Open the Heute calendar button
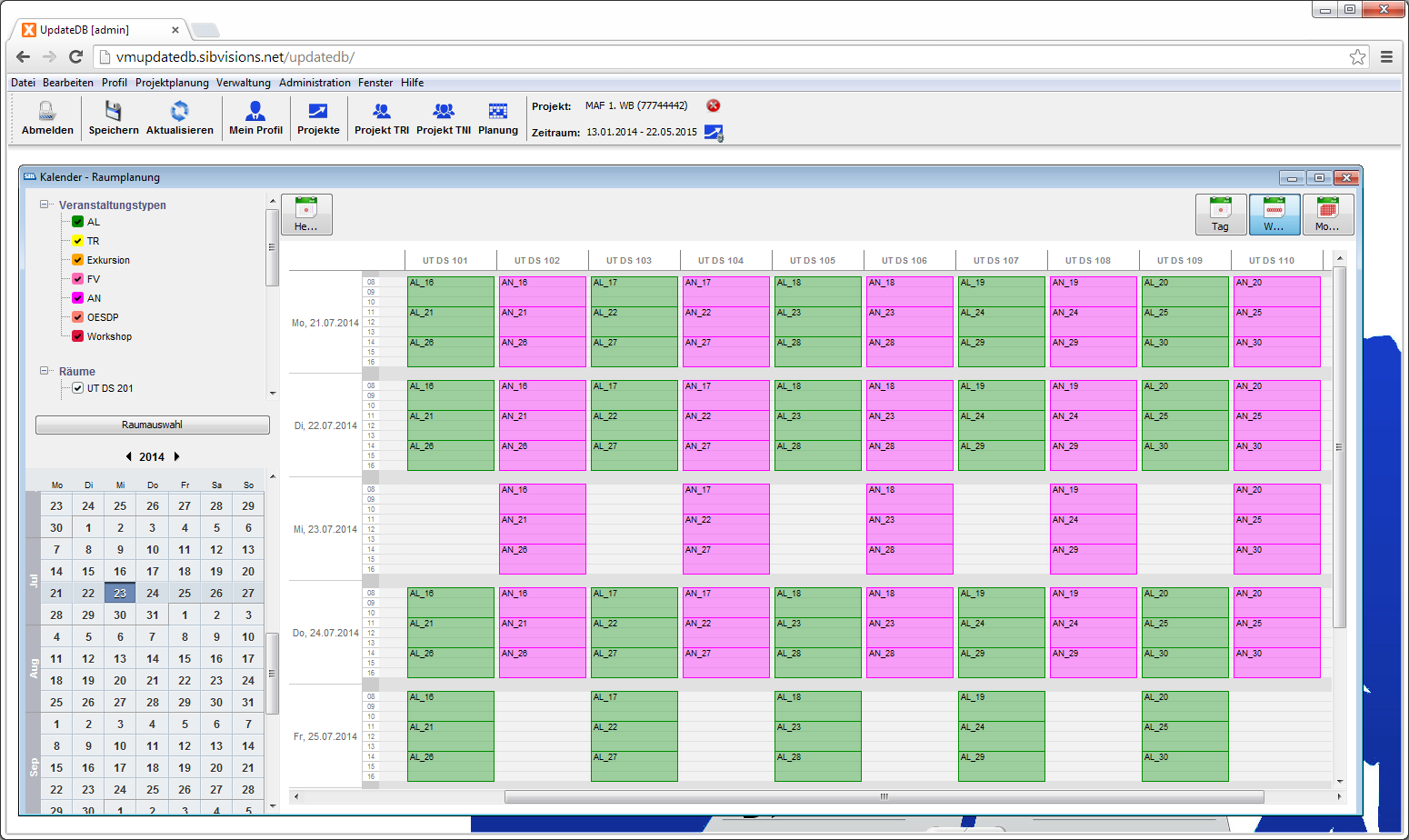This screenshot has width=1409, height=840. coord(306,214)
